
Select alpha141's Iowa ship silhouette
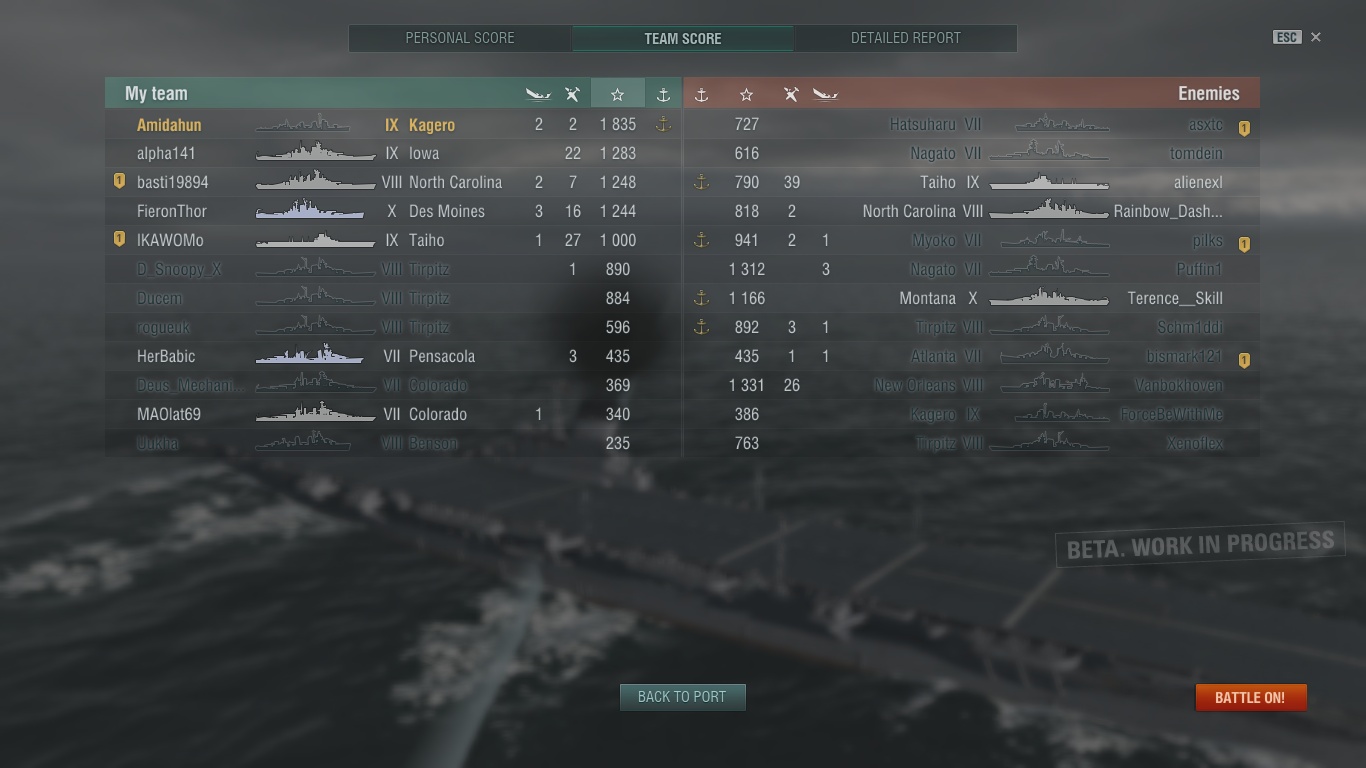click(315, 153)
